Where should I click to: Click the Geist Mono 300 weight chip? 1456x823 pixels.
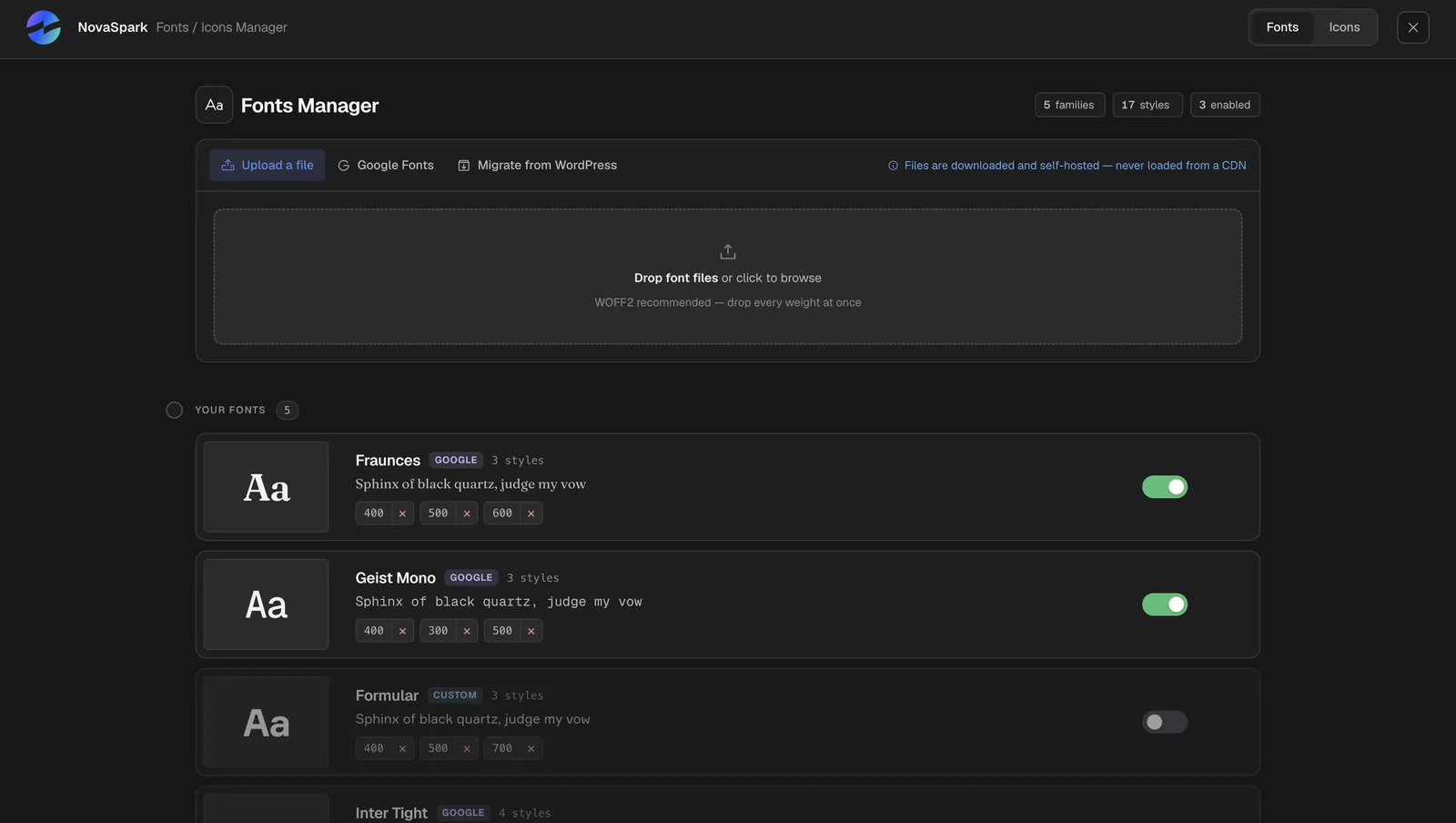(x=439, y=631)
